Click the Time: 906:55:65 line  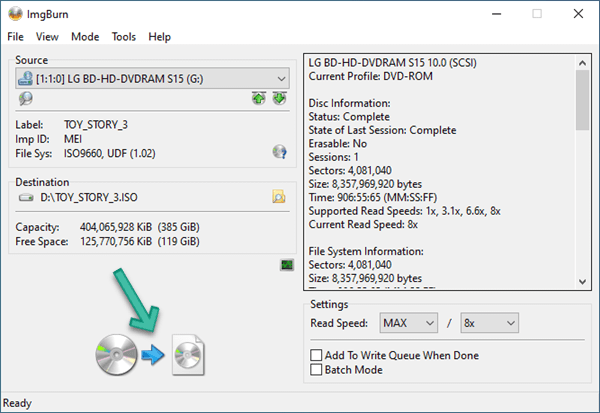[x=373, y=198]
